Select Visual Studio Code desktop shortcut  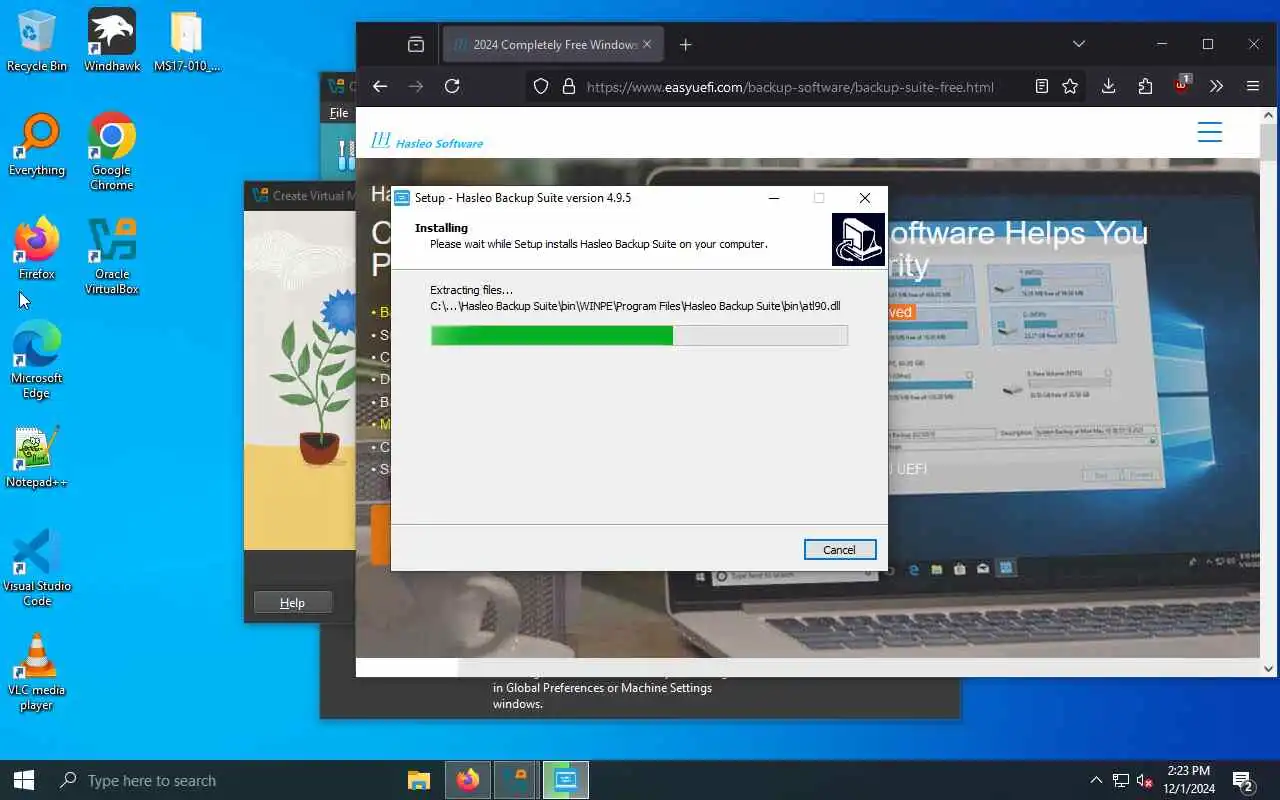[37, 568]
